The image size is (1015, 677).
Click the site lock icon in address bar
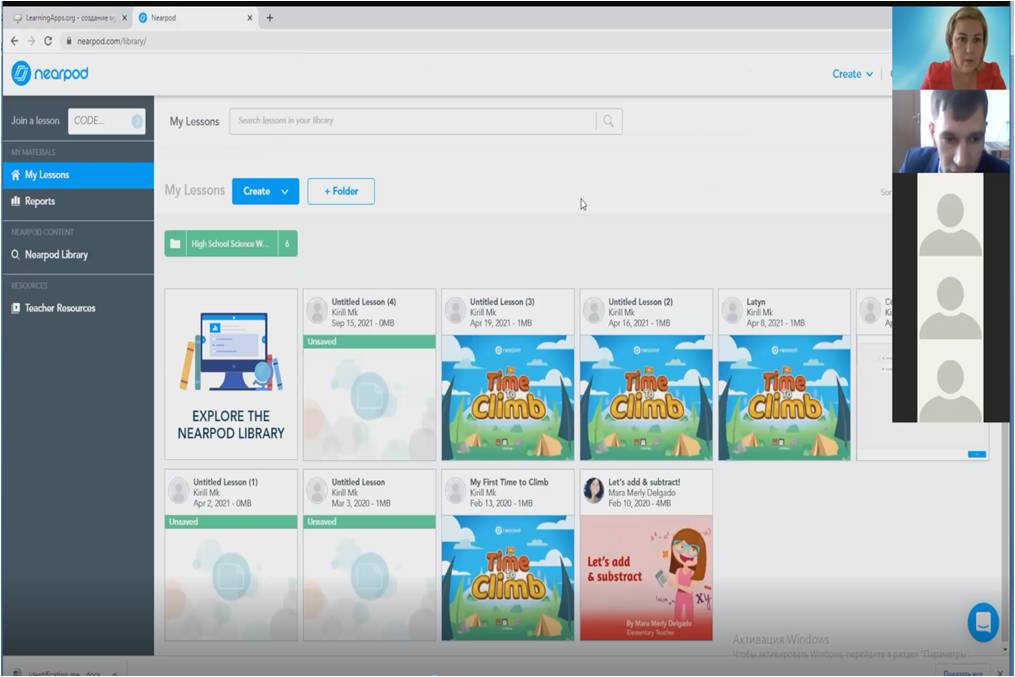click(69, 41)
